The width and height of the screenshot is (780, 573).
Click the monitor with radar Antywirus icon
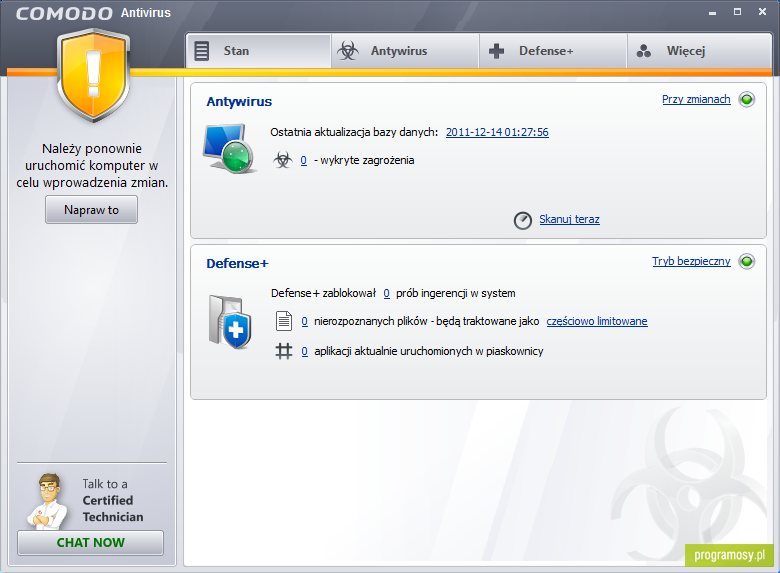pos(230,149)
